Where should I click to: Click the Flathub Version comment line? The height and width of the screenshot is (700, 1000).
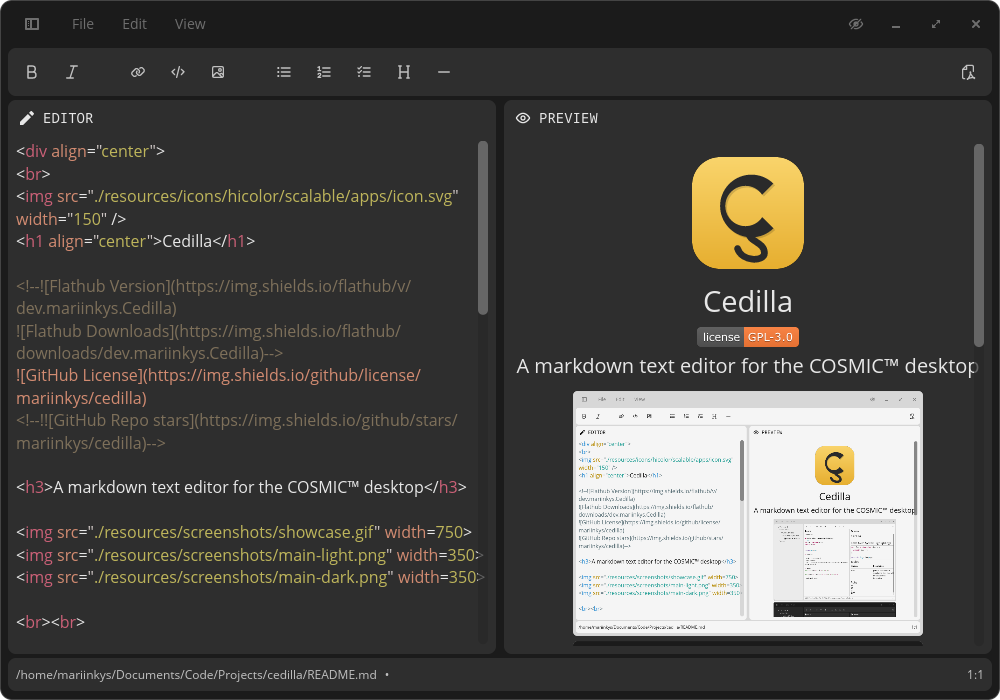pyautogui.click(x=214, y=297)
